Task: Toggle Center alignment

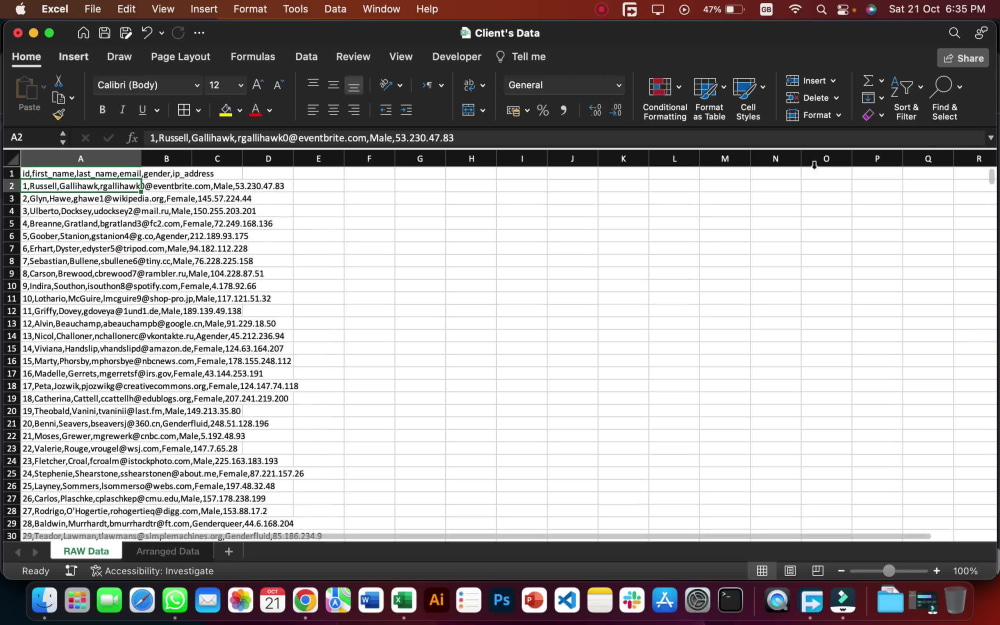Action: click(332, 110)
